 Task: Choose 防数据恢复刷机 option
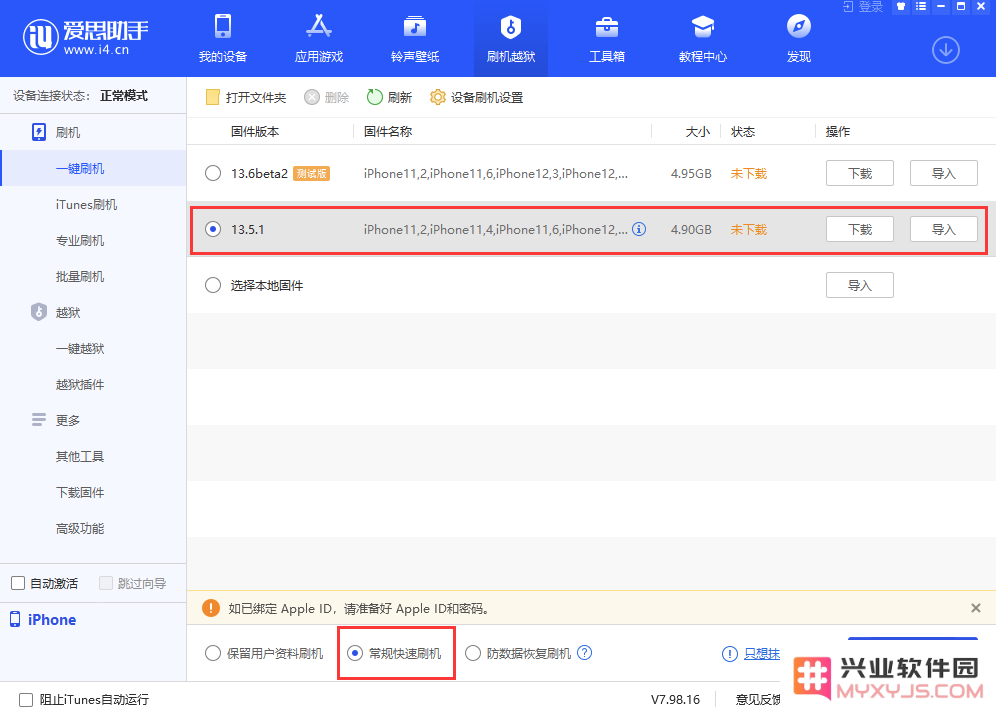pyautogui.click(x=473, y=653)
